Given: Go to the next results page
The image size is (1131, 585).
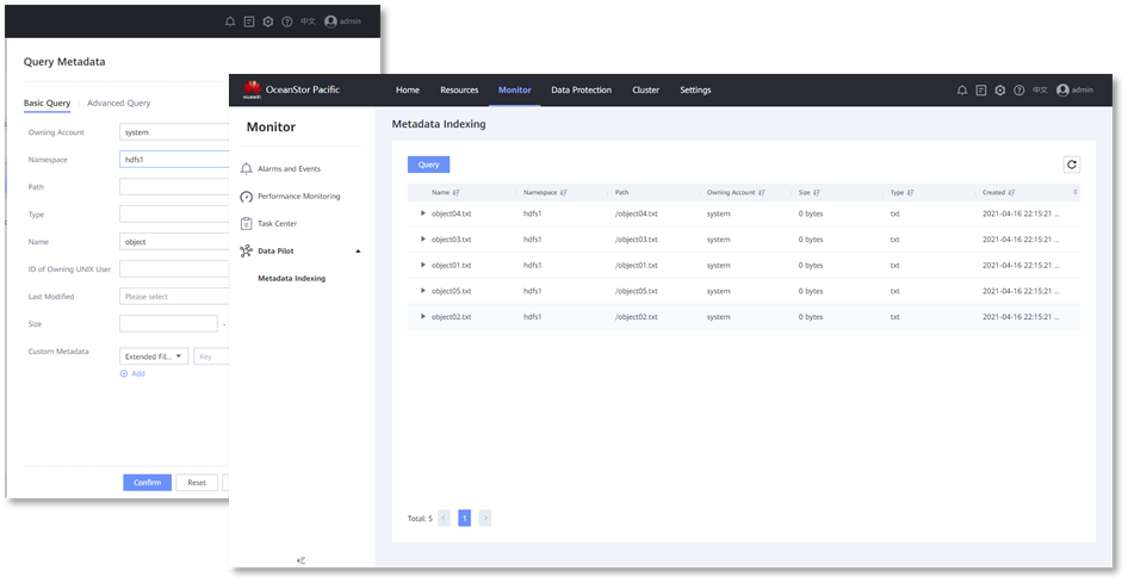Looking at the screenshot, I should tap(485, 518).
